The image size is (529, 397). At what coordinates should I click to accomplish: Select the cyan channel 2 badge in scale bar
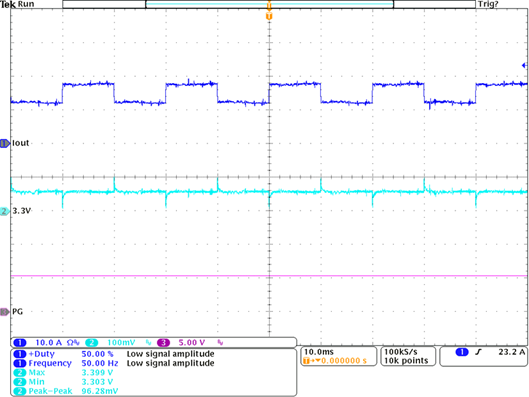[91, 343]
